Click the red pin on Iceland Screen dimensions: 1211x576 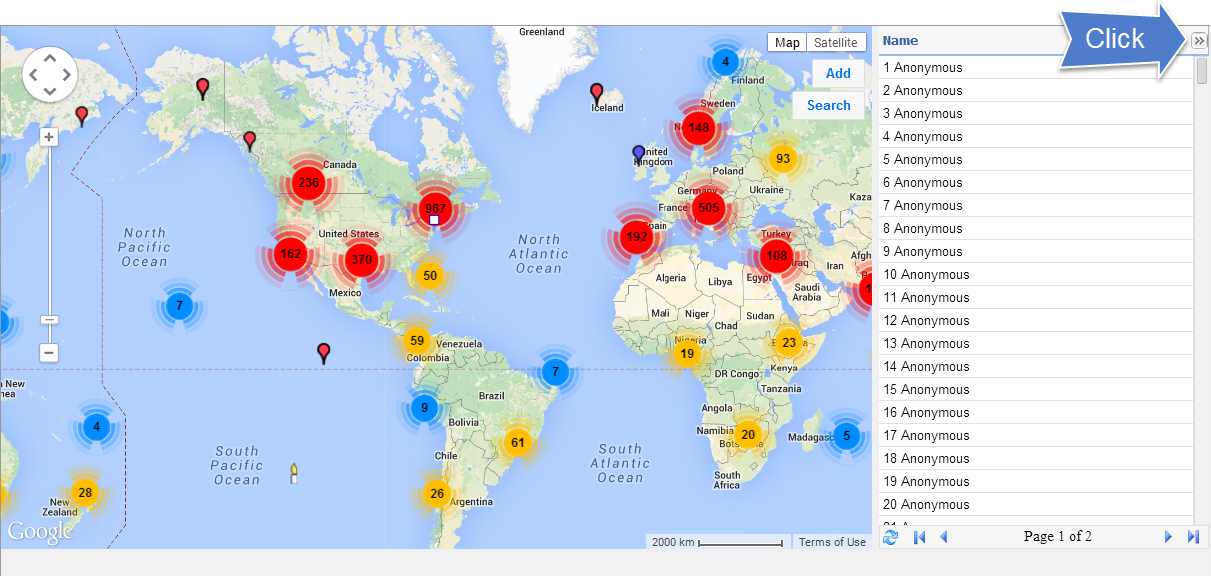[x=597, y=94]
